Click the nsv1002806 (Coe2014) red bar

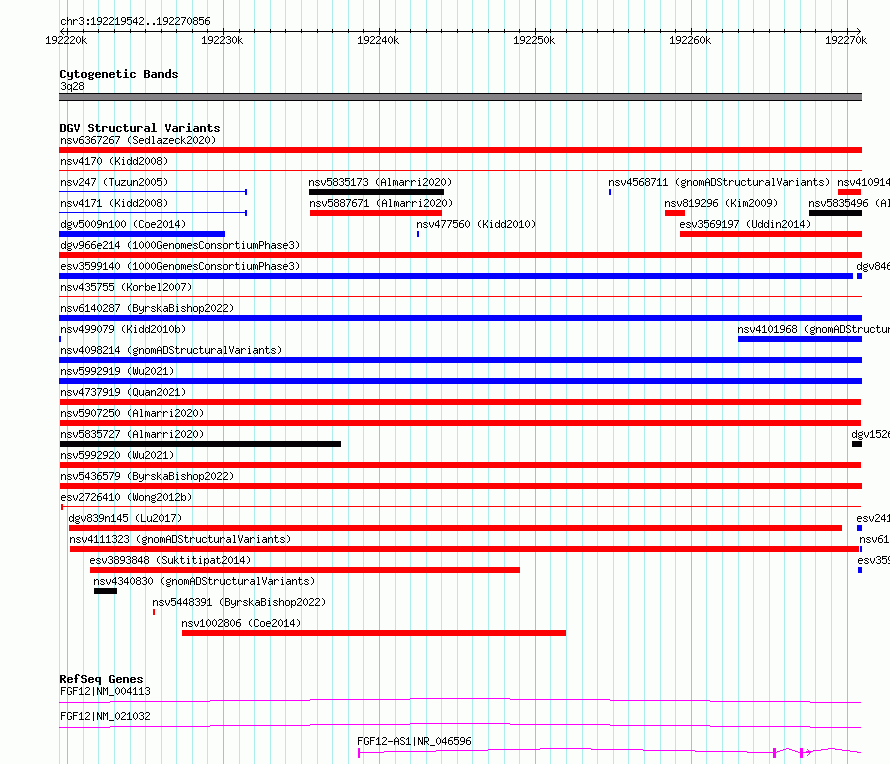click(x=374, y=633)
